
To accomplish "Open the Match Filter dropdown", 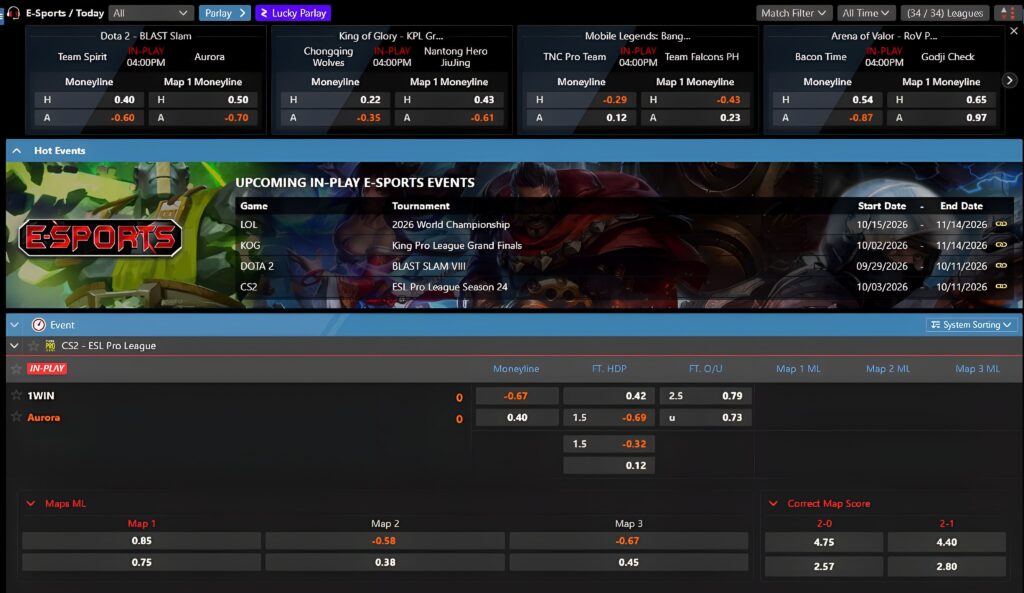I will click(x=793, y=13).
